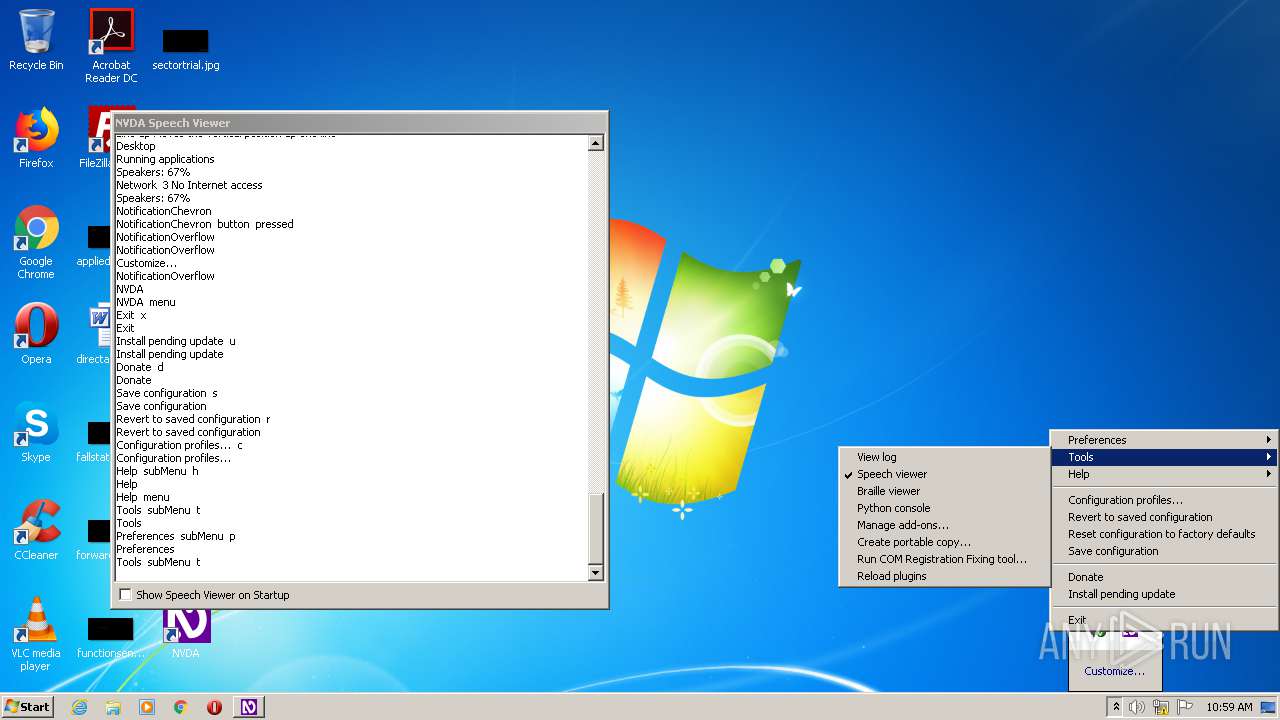
Task: Choose Create portable copy... menu item
Action: point(943,542)
